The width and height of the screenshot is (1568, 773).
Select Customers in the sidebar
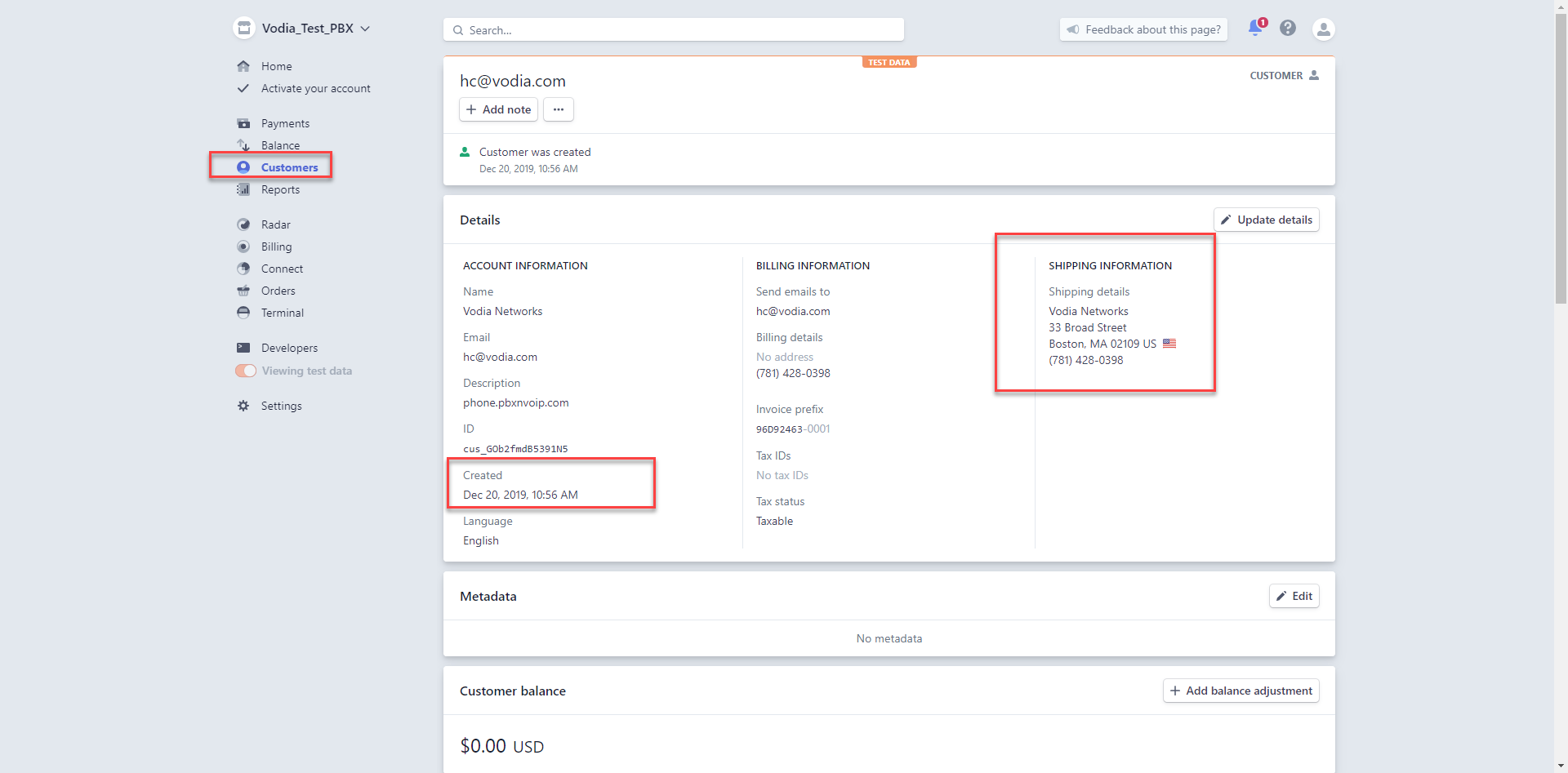289,167
